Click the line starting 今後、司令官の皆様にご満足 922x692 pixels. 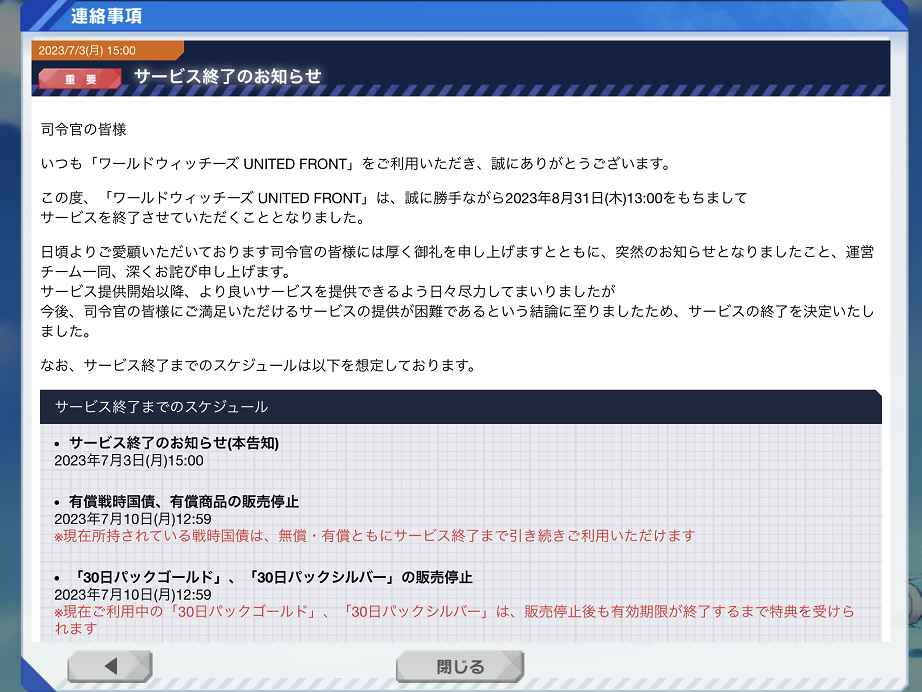point(457,311)
